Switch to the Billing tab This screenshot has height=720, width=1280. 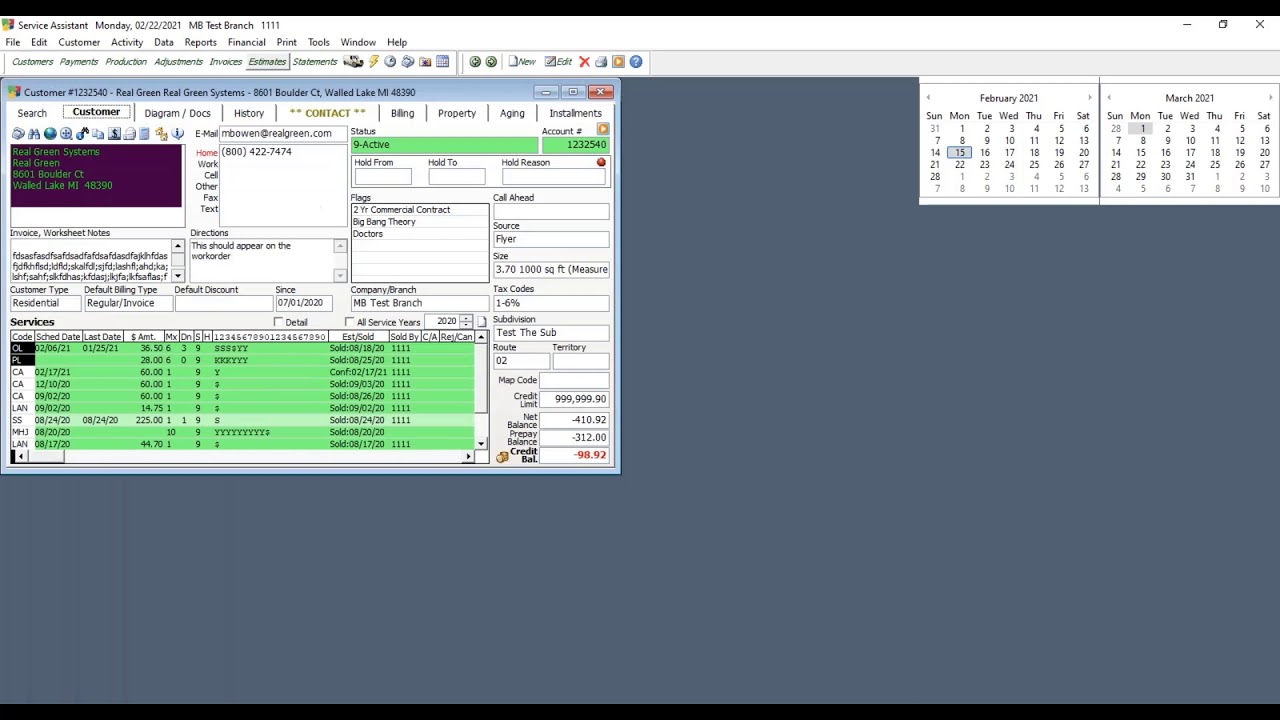click(x=402, y=113)
